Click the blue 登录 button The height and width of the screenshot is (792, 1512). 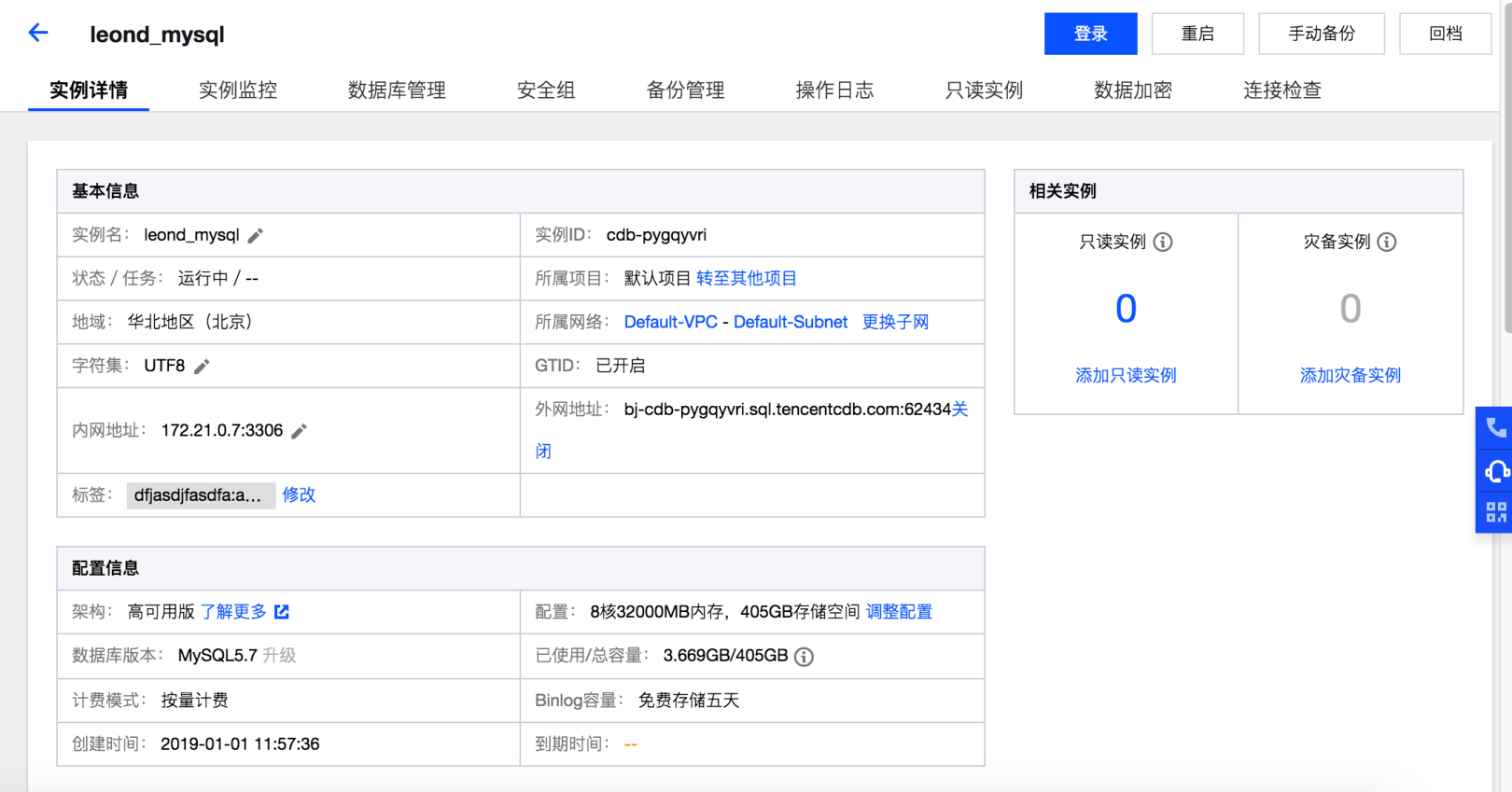pyautogui.click(x=1091, y=34)
